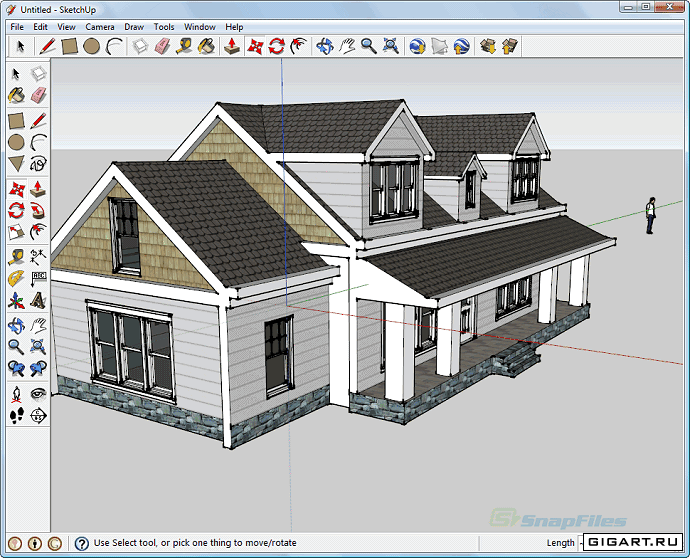690x558 pixels.
Task: Choose the Rectangle tool in the left tool palette
Action: 16,121
